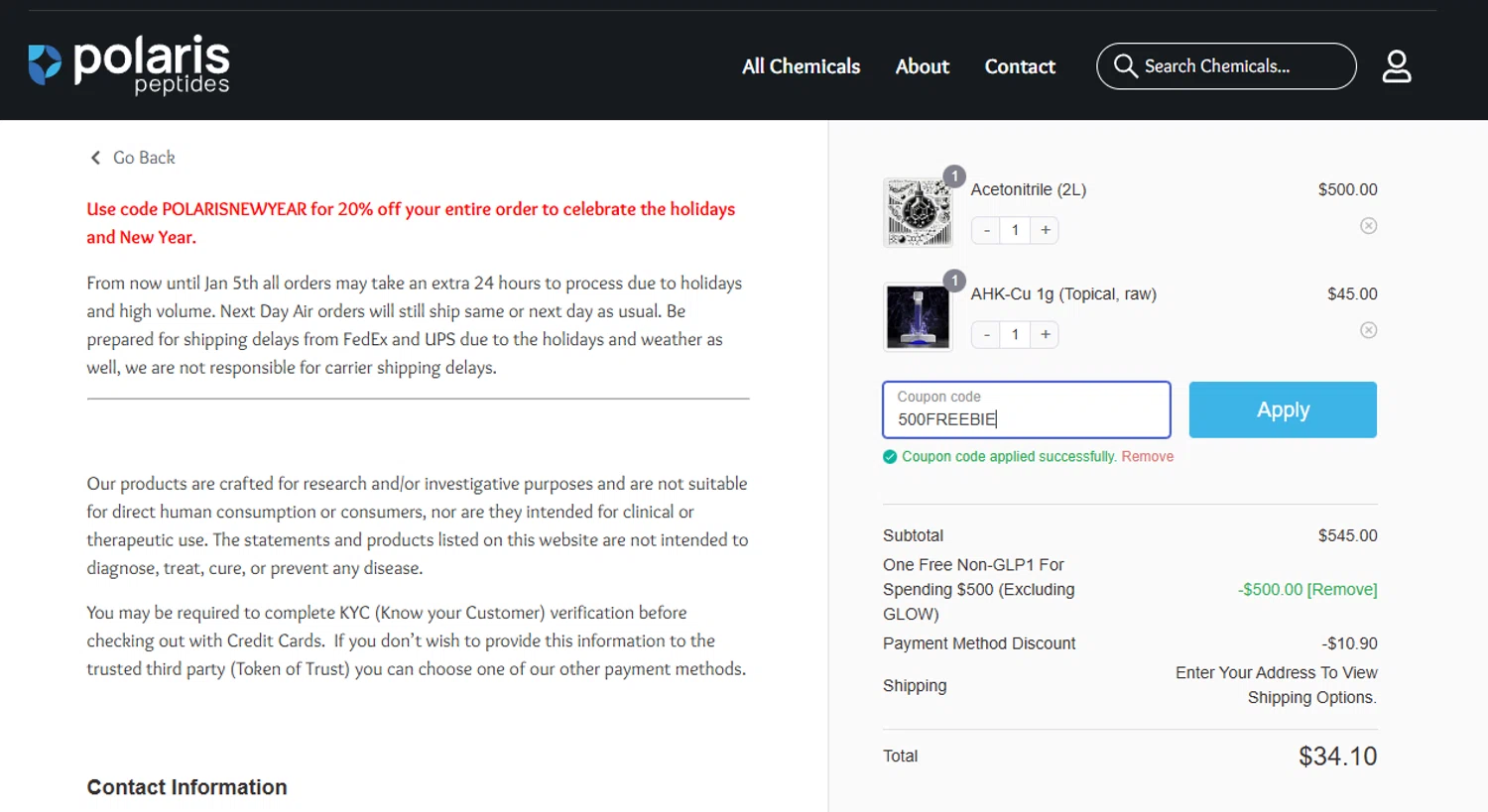Click the Polaris Peptides logo
The width and height of the screenshot is (1488, 812).
[x=129, y=65]
